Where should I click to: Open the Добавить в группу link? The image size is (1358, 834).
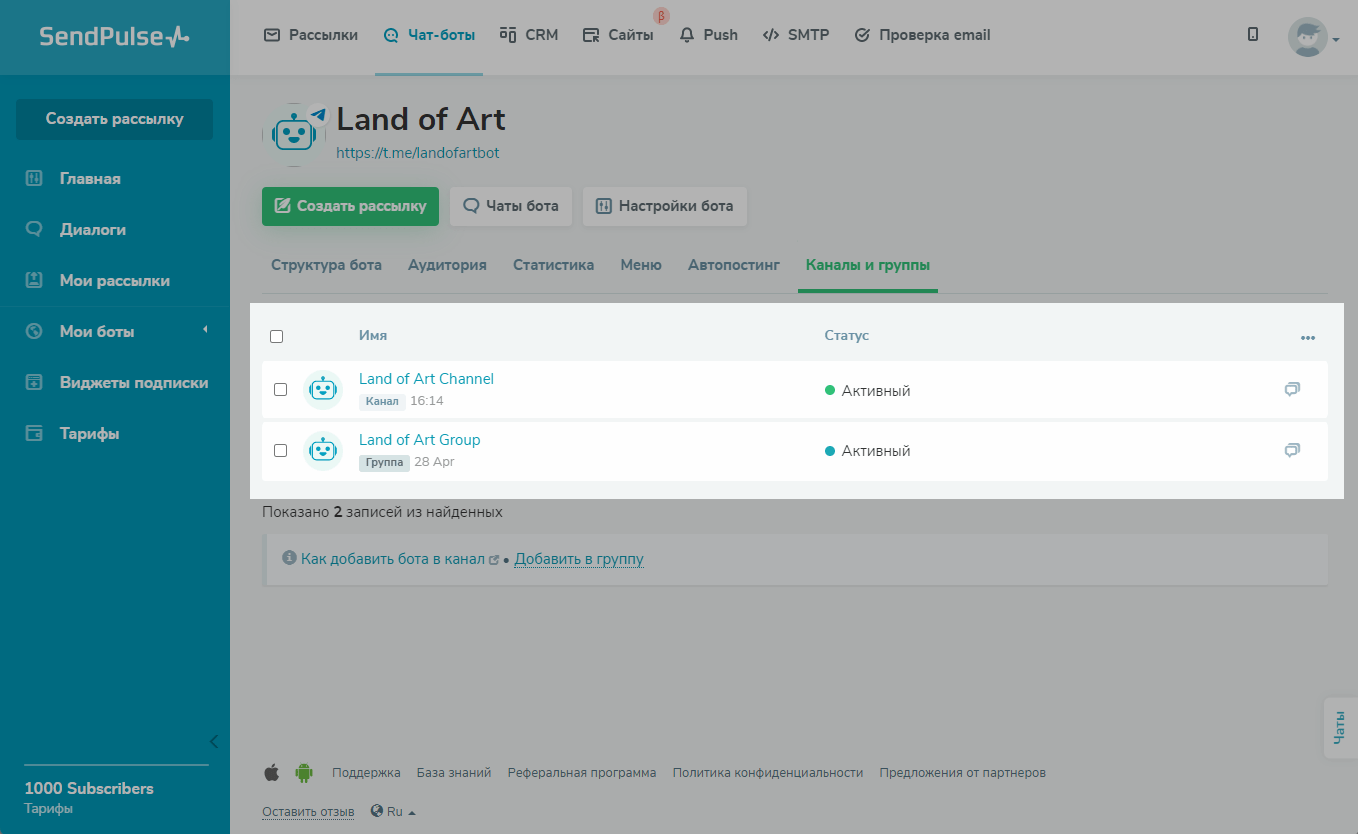coord(578,559)
